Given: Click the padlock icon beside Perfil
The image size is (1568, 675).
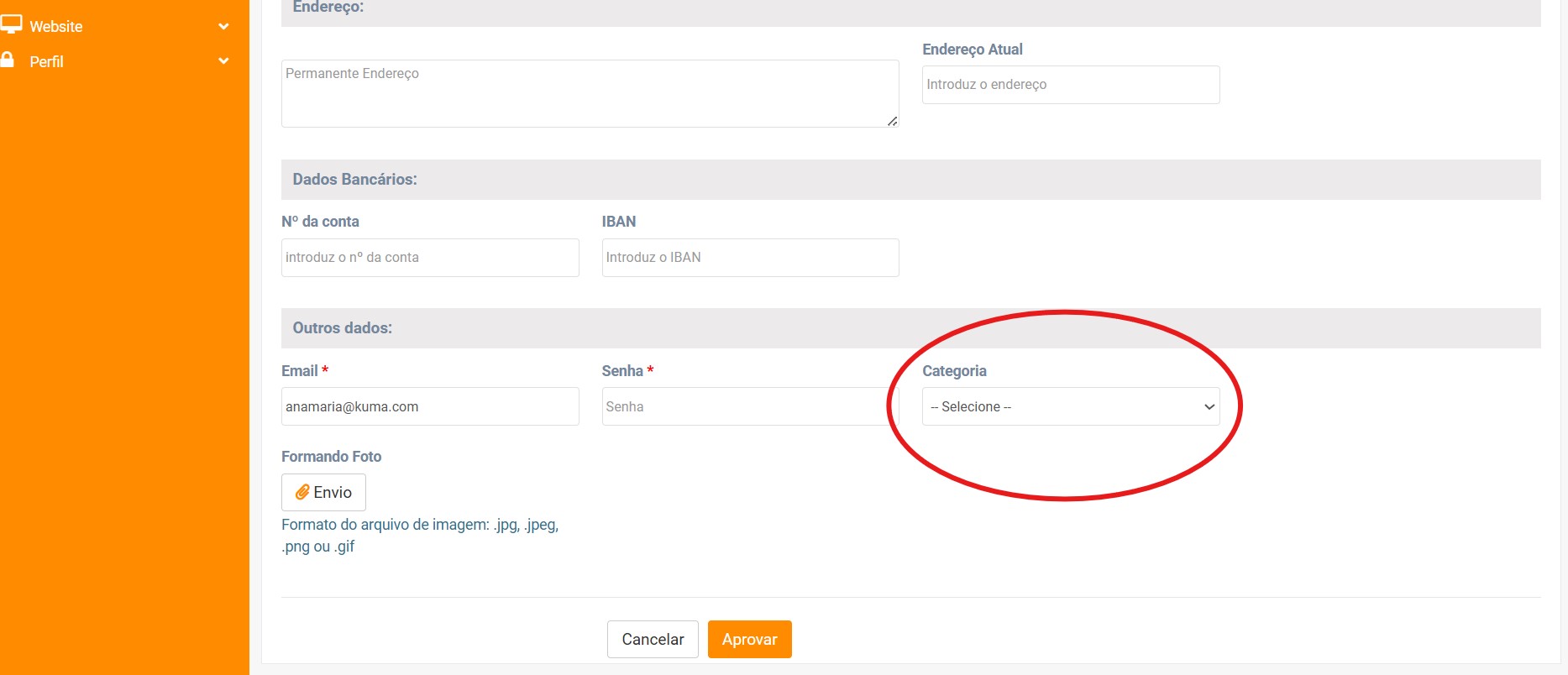Looking at the screenshot, I should [8, 60].
